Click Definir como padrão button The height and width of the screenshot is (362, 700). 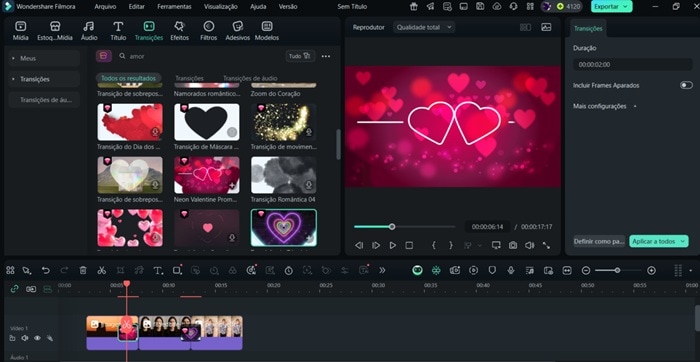[x=599, y=241]
